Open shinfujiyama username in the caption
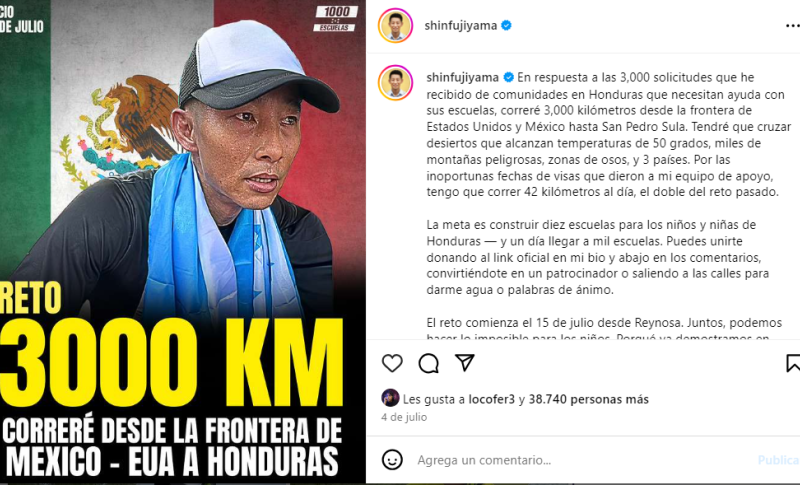The width and height of the screenshot is (800, 485). [x=463, y=78]
